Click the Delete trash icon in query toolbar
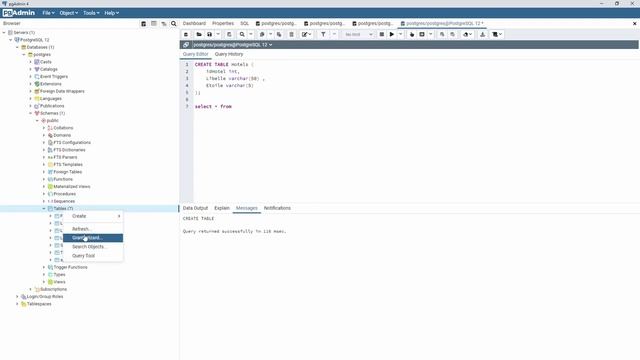The image size is (640, 360). click(x=291, y=35)
